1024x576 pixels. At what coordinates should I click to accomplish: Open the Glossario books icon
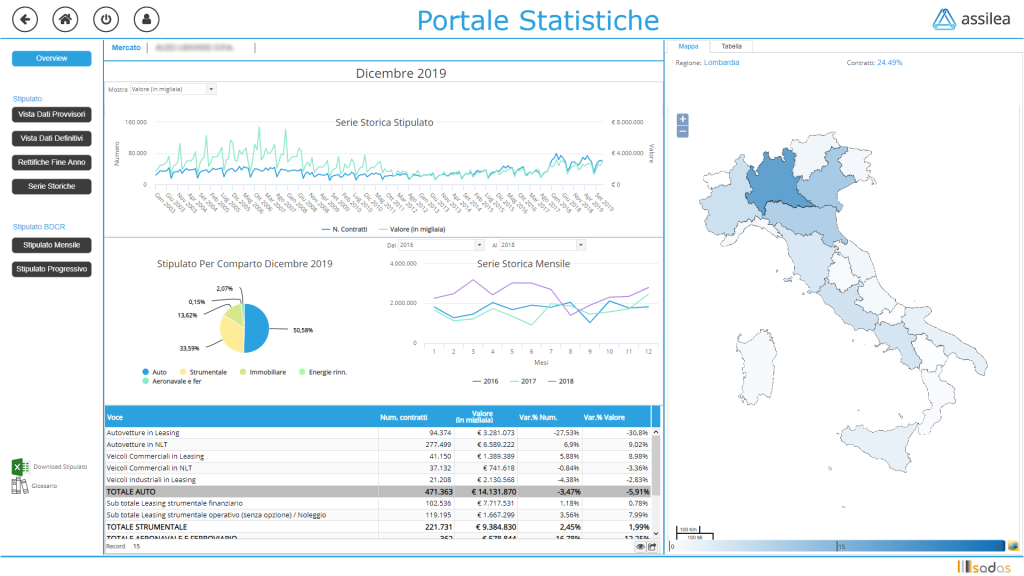click(20, 486)
